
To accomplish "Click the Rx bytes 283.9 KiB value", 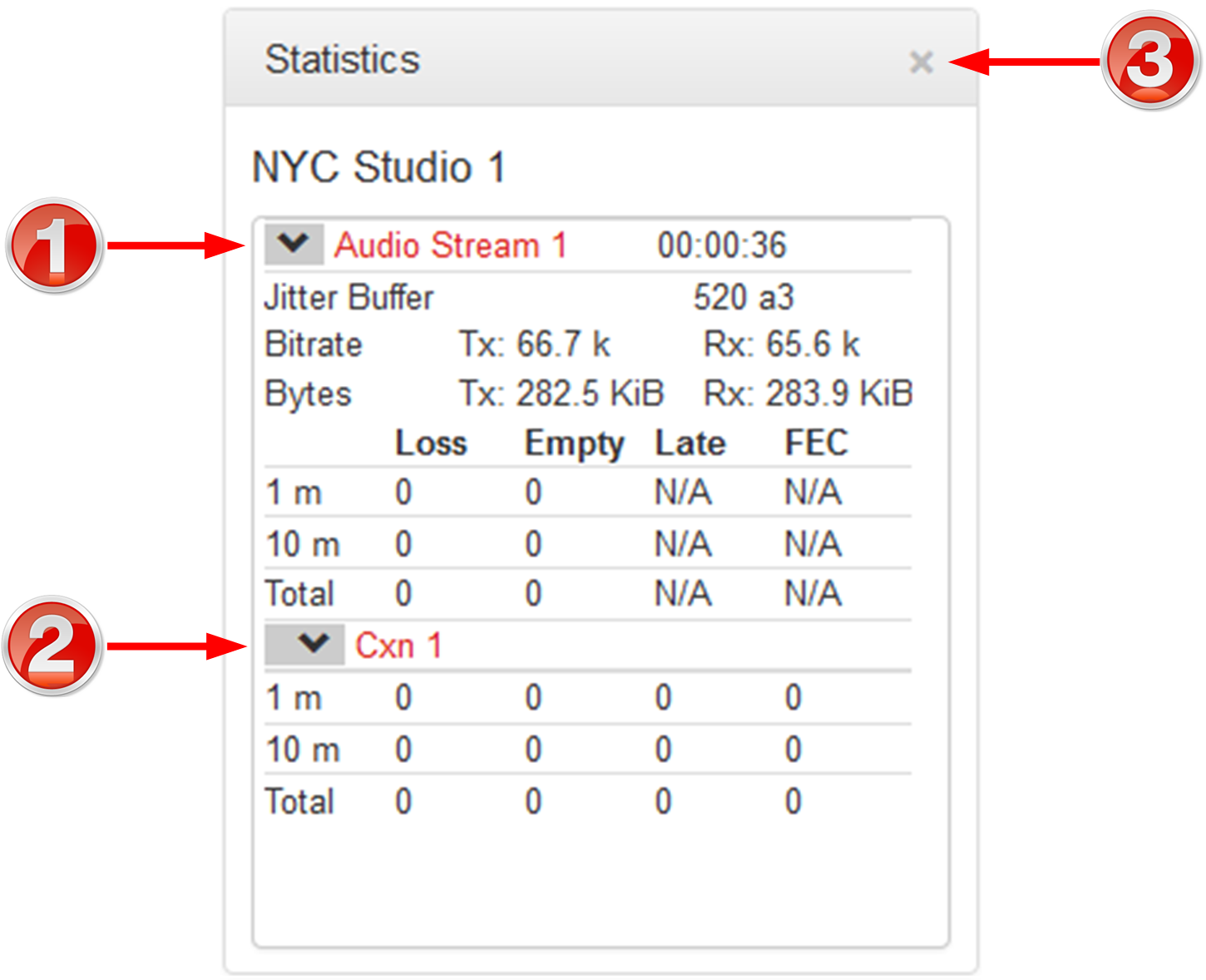I will pyautogui.click(x=808, y=393).
